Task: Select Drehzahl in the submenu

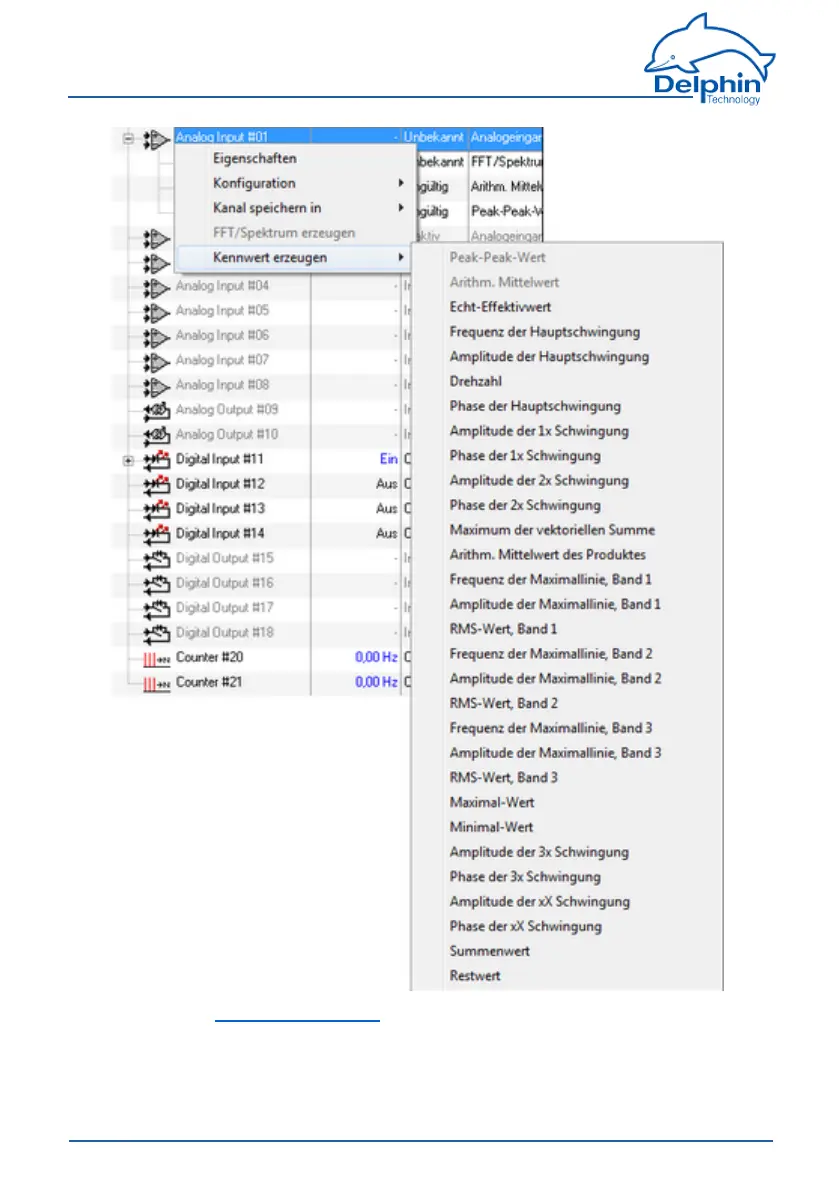Action: pos(567,381)
